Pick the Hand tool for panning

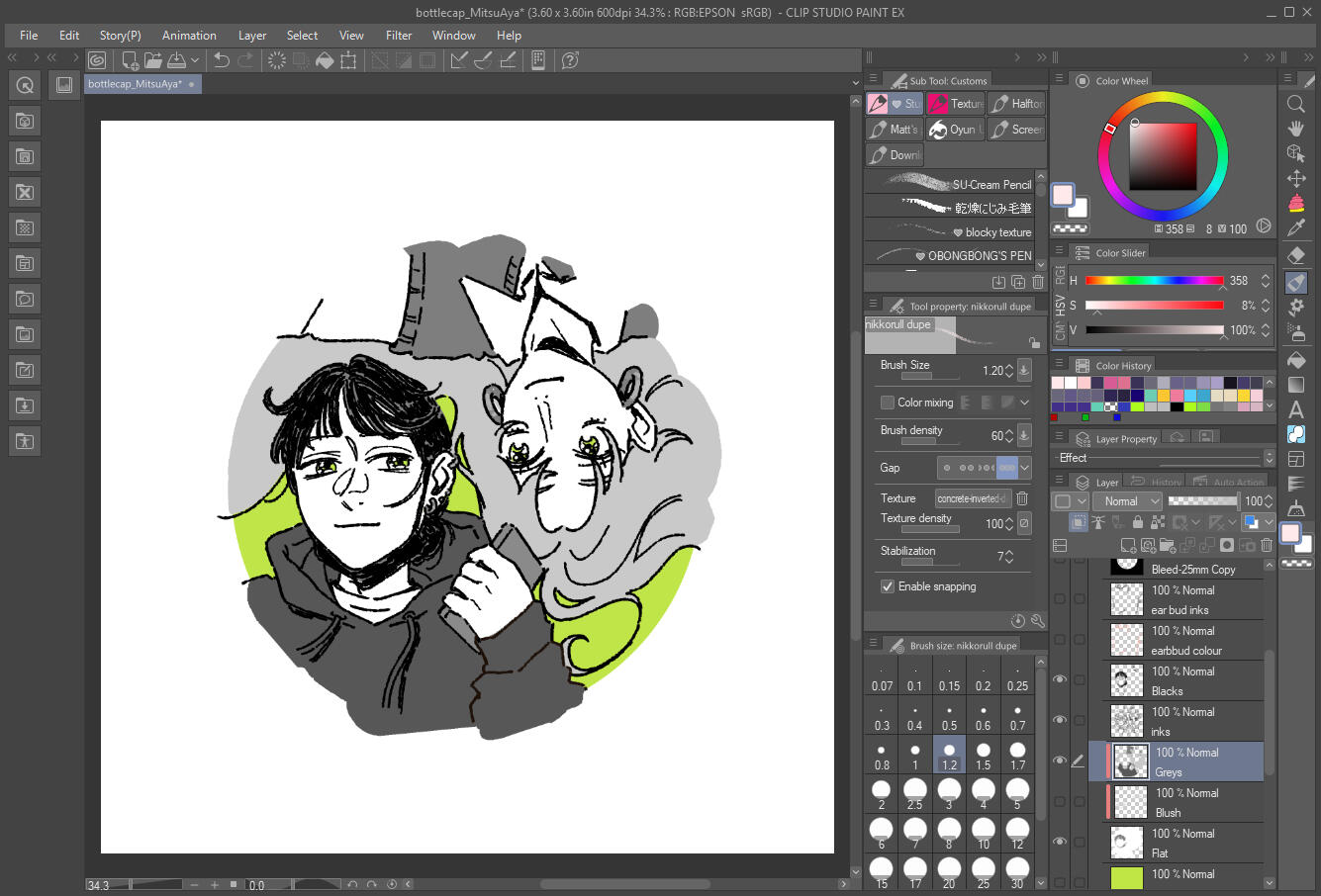click(x=1296, y=129)
